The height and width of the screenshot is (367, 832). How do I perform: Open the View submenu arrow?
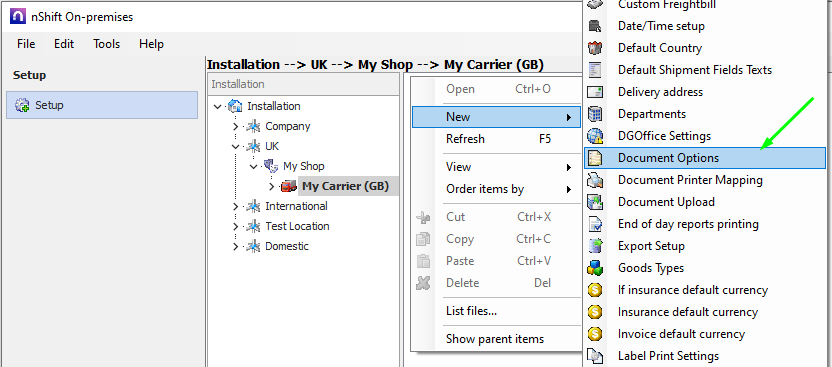(x=569, y=168)
